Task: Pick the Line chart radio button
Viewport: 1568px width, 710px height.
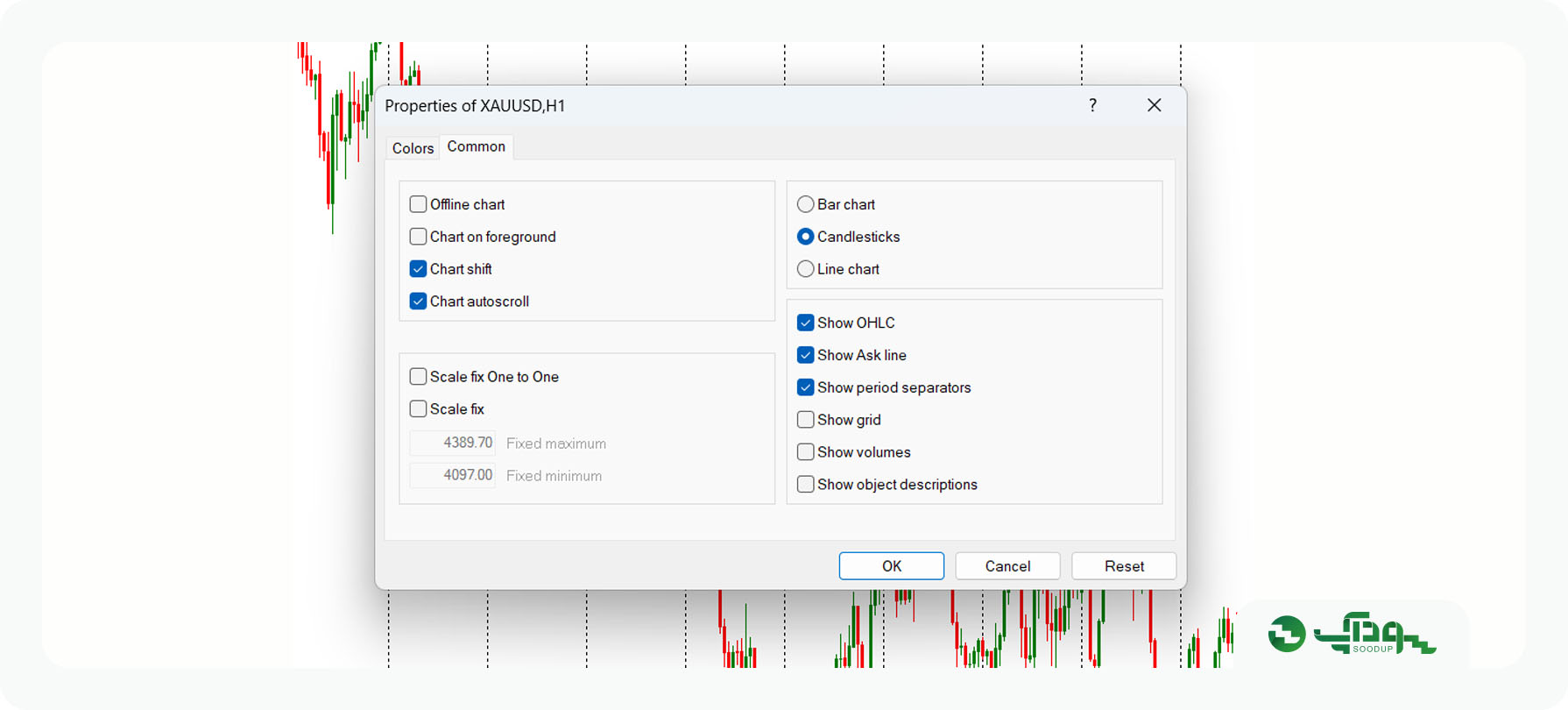Action: tap(805, 269)
